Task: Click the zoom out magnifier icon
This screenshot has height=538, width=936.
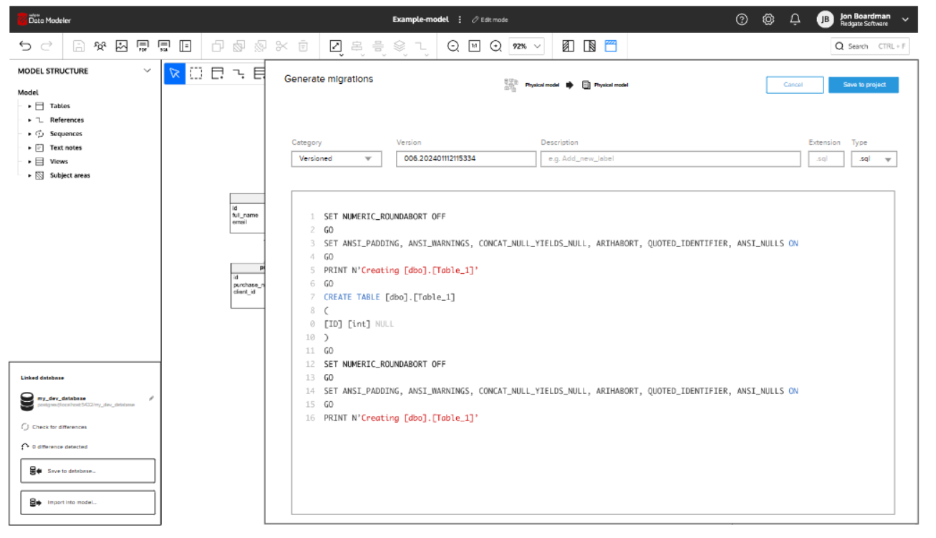Action: pyautogui.click(x=453, y=46)
